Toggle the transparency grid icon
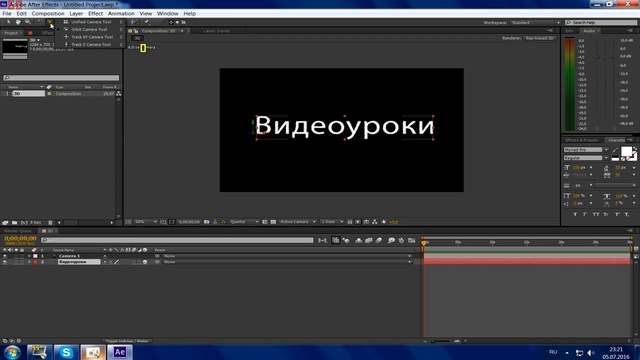The image size is (640, 360). coord(273,222)
